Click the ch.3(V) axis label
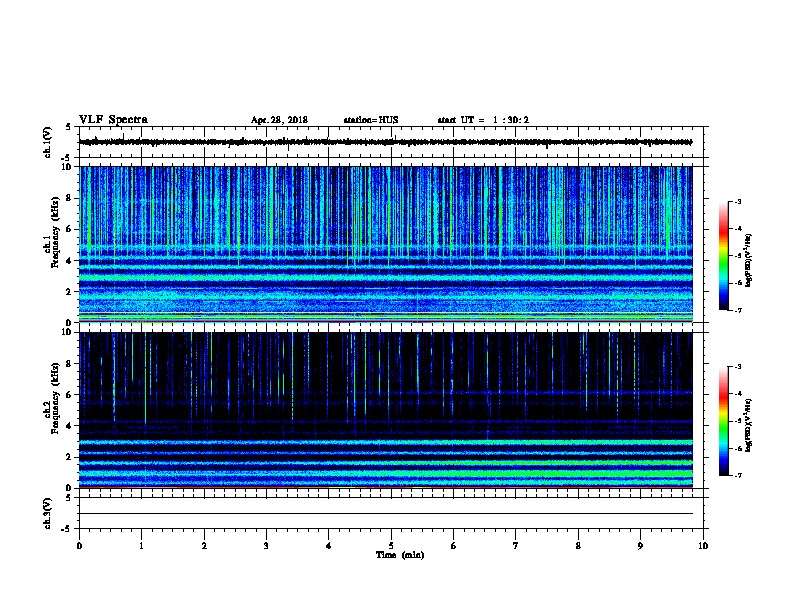 click(47, 513)
